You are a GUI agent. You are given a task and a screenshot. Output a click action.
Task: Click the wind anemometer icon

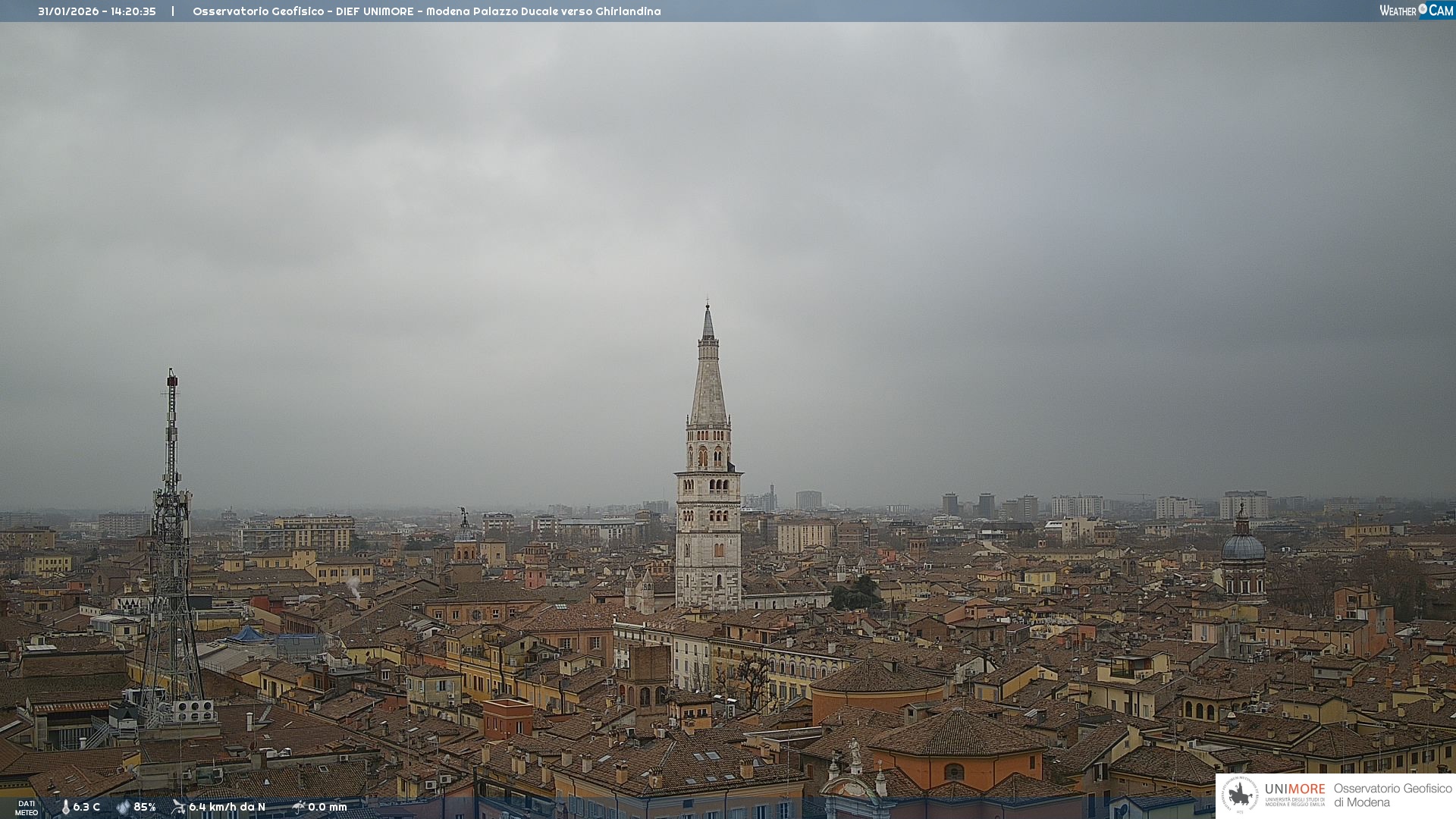[x=178, y=807]
